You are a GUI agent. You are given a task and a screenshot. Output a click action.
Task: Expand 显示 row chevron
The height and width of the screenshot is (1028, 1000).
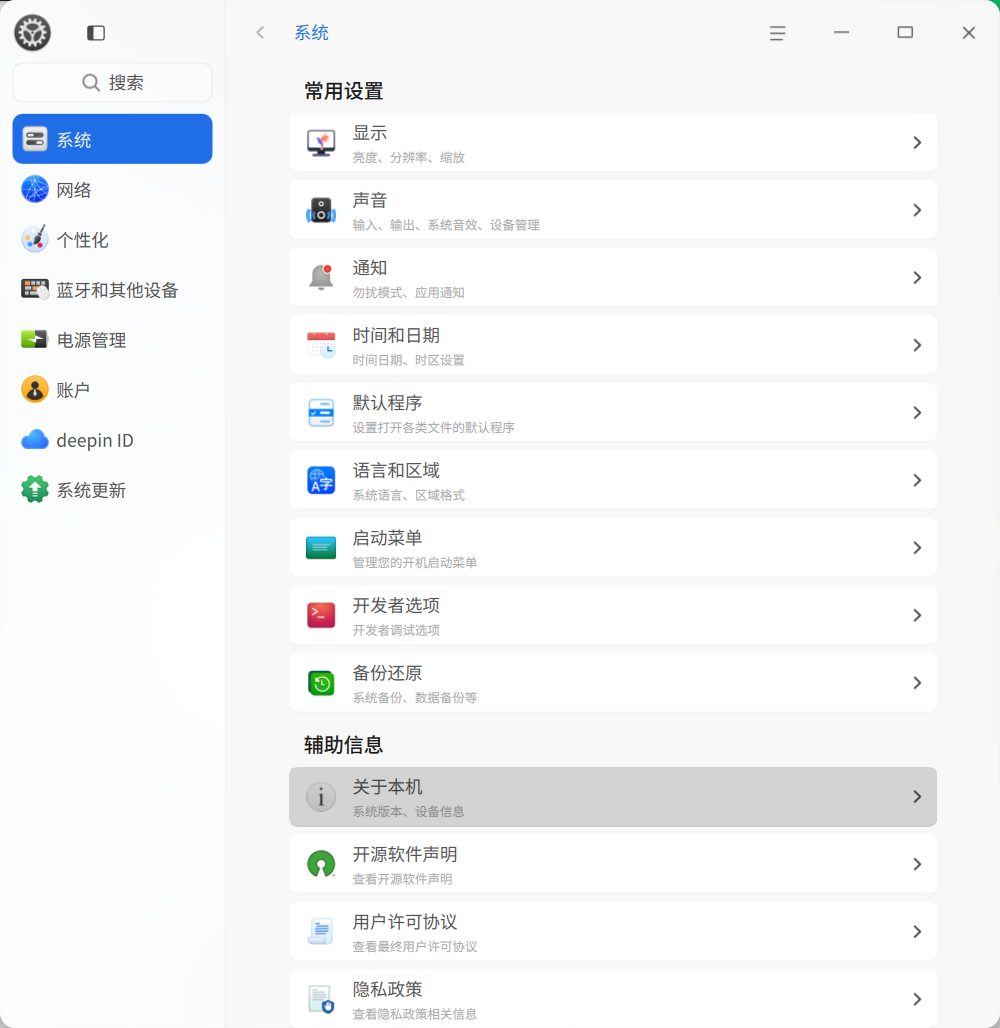pos(917,142)
